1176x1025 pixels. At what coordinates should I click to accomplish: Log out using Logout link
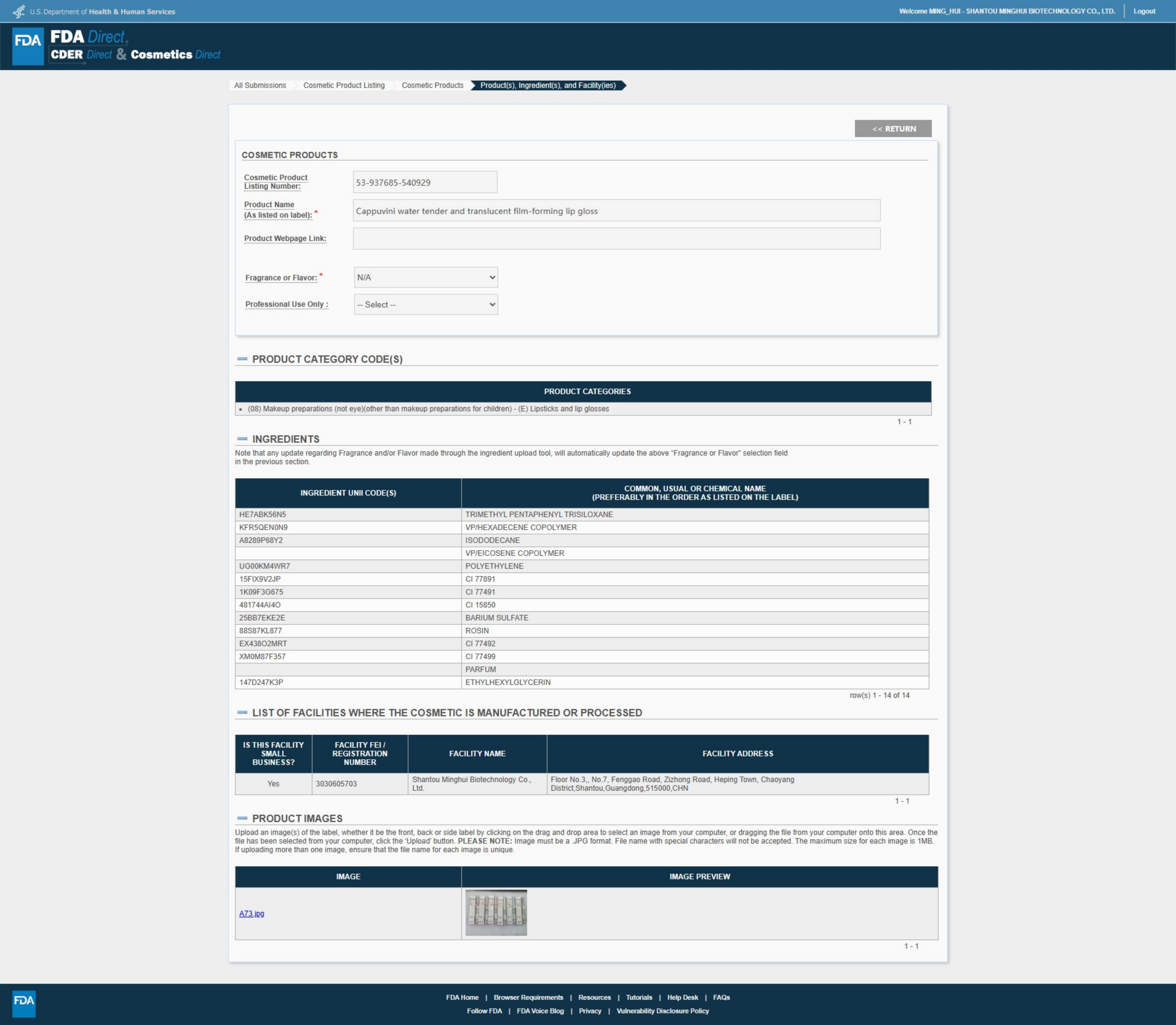1144,11
